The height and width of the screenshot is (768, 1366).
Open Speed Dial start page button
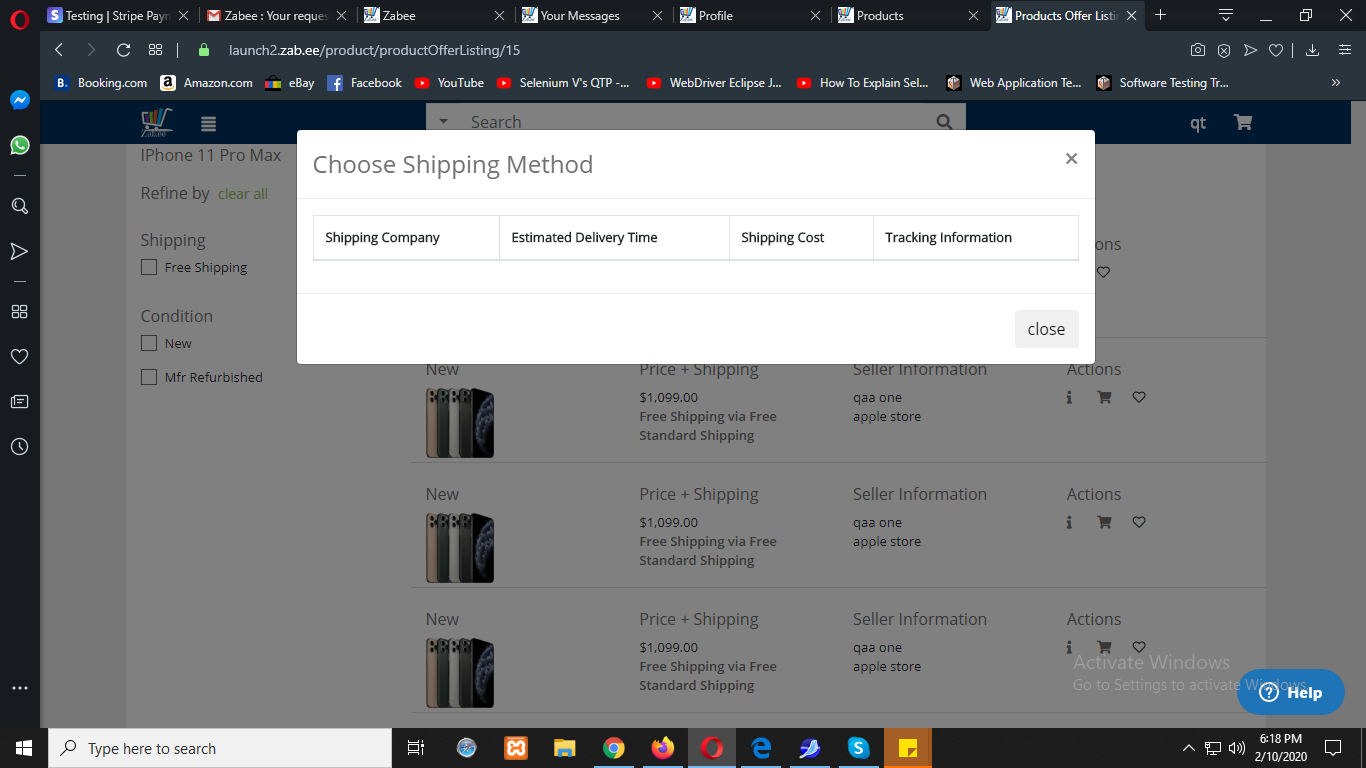[x=155, y=50]
